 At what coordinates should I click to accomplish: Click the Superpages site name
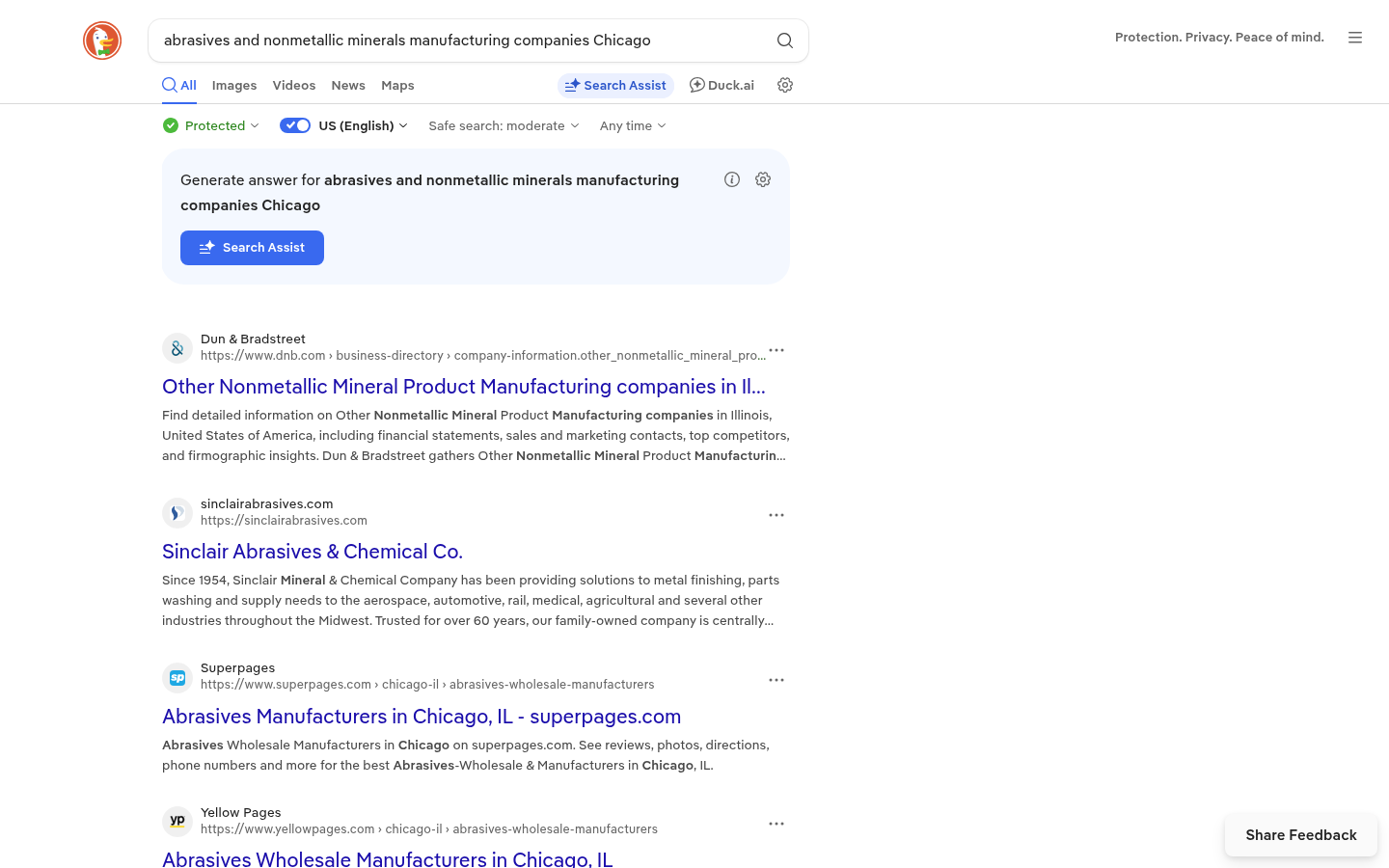(x=237, y=668)
